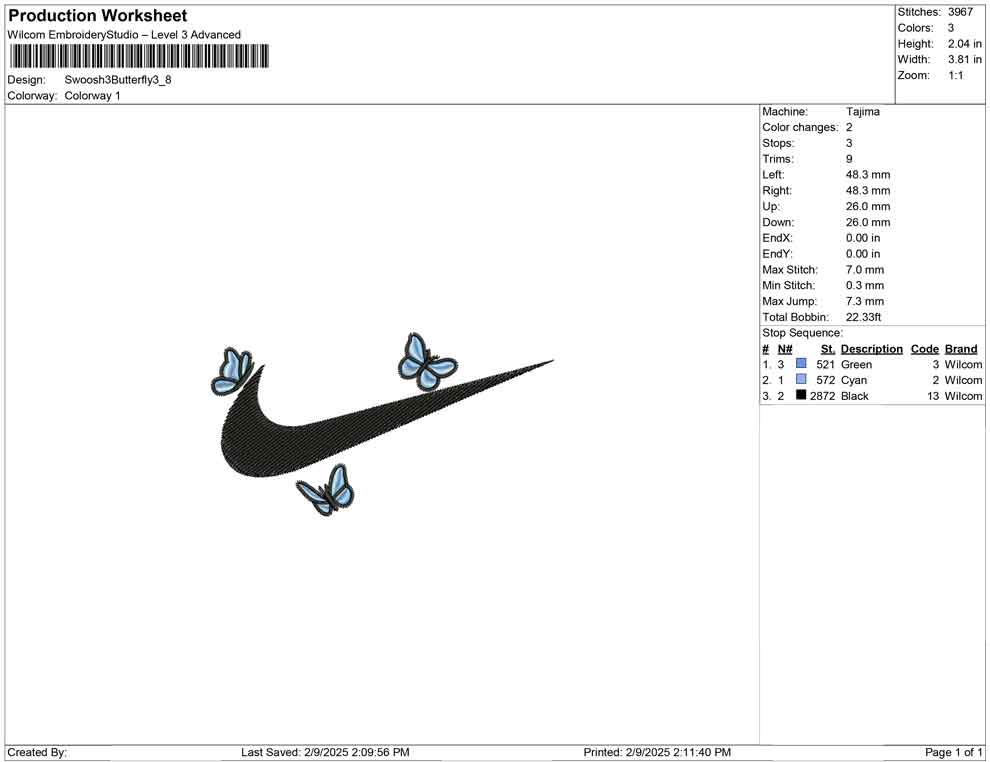Click the Cyan thread color swatch

click(801, 379)
